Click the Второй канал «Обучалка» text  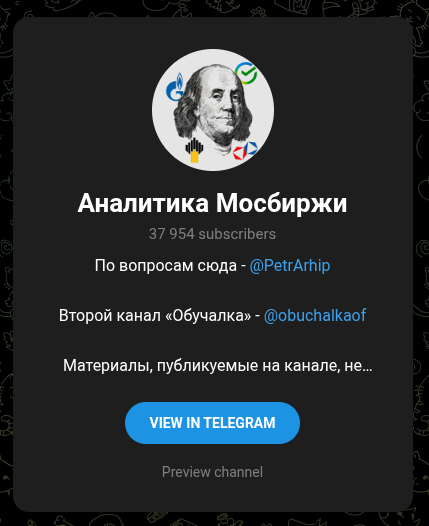(155, 315)
